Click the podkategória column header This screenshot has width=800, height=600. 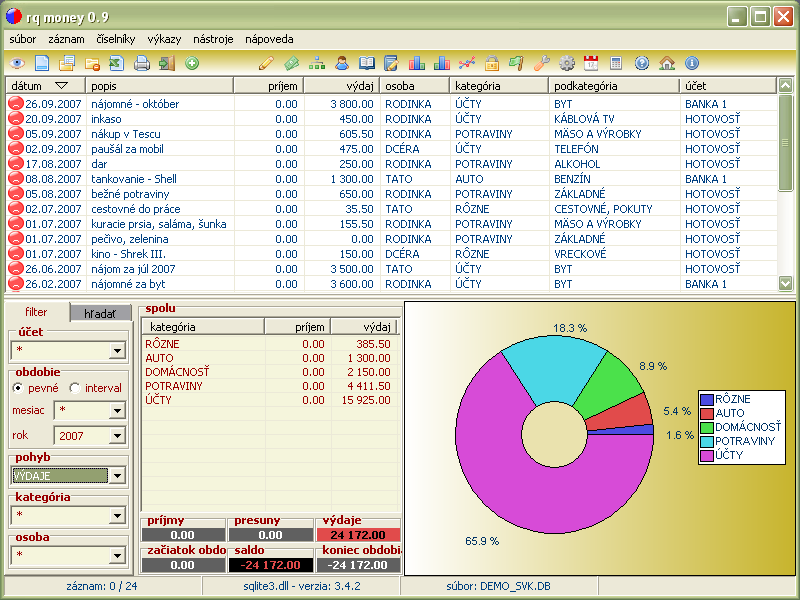[x=614, y=86]
